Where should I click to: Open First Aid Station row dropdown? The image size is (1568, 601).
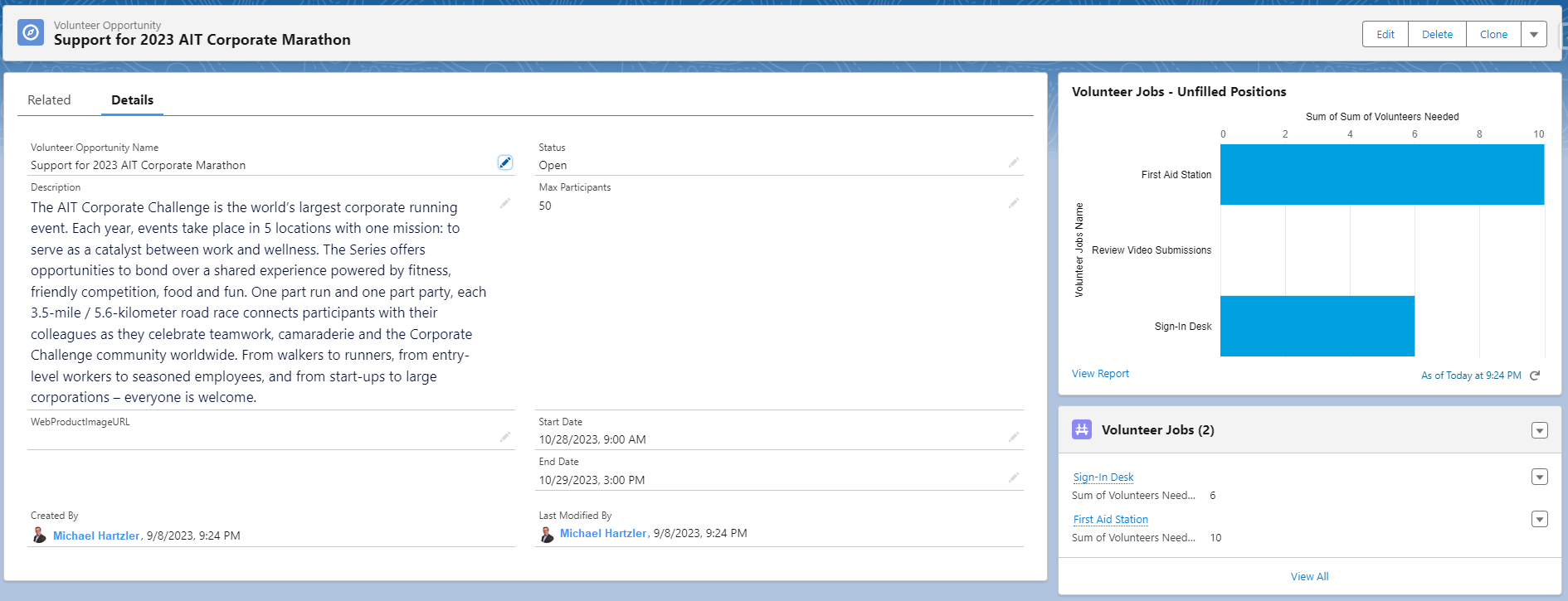tap(1540, 519)
